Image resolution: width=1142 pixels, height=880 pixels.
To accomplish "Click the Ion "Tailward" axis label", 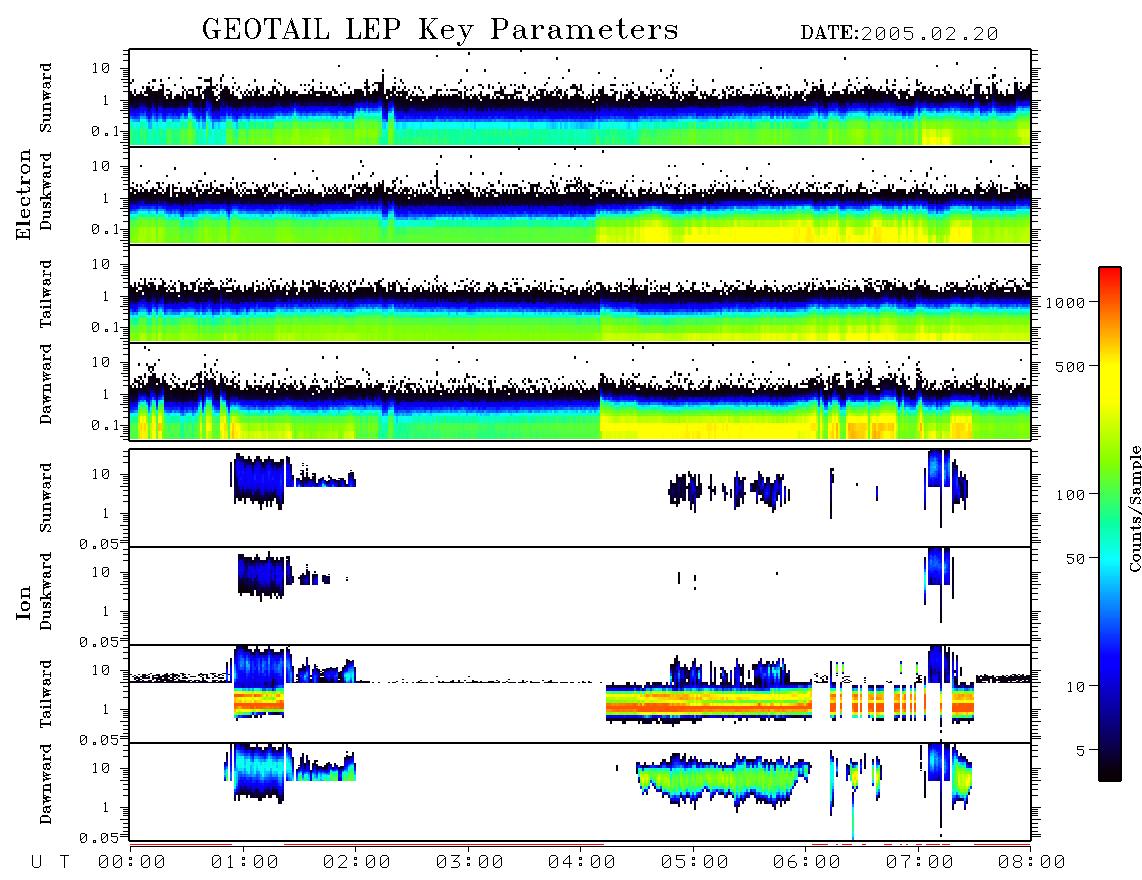I will coord(46,694).
